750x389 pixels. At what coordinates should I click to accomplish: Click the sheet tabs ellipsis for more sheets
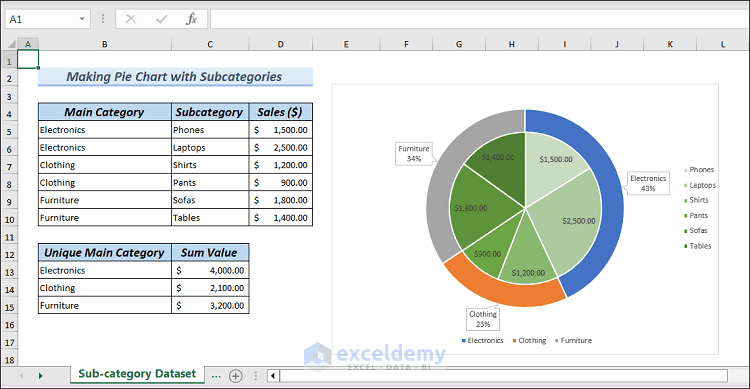click(x=216, y=376)
